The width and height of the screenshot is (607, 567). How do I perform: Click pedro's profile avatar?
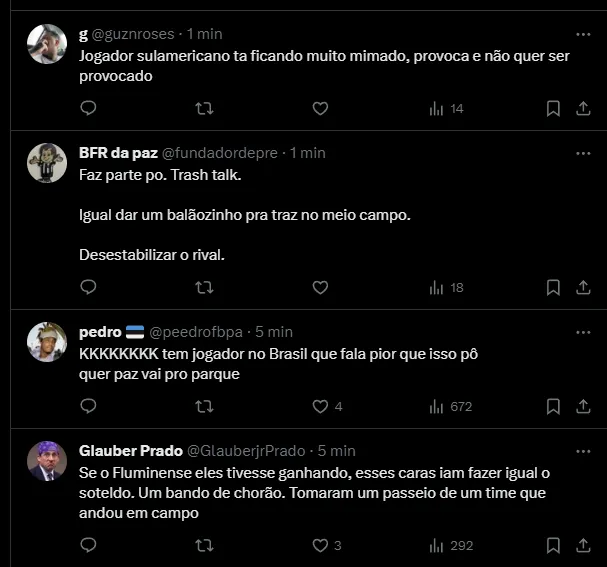pos(47,342)
